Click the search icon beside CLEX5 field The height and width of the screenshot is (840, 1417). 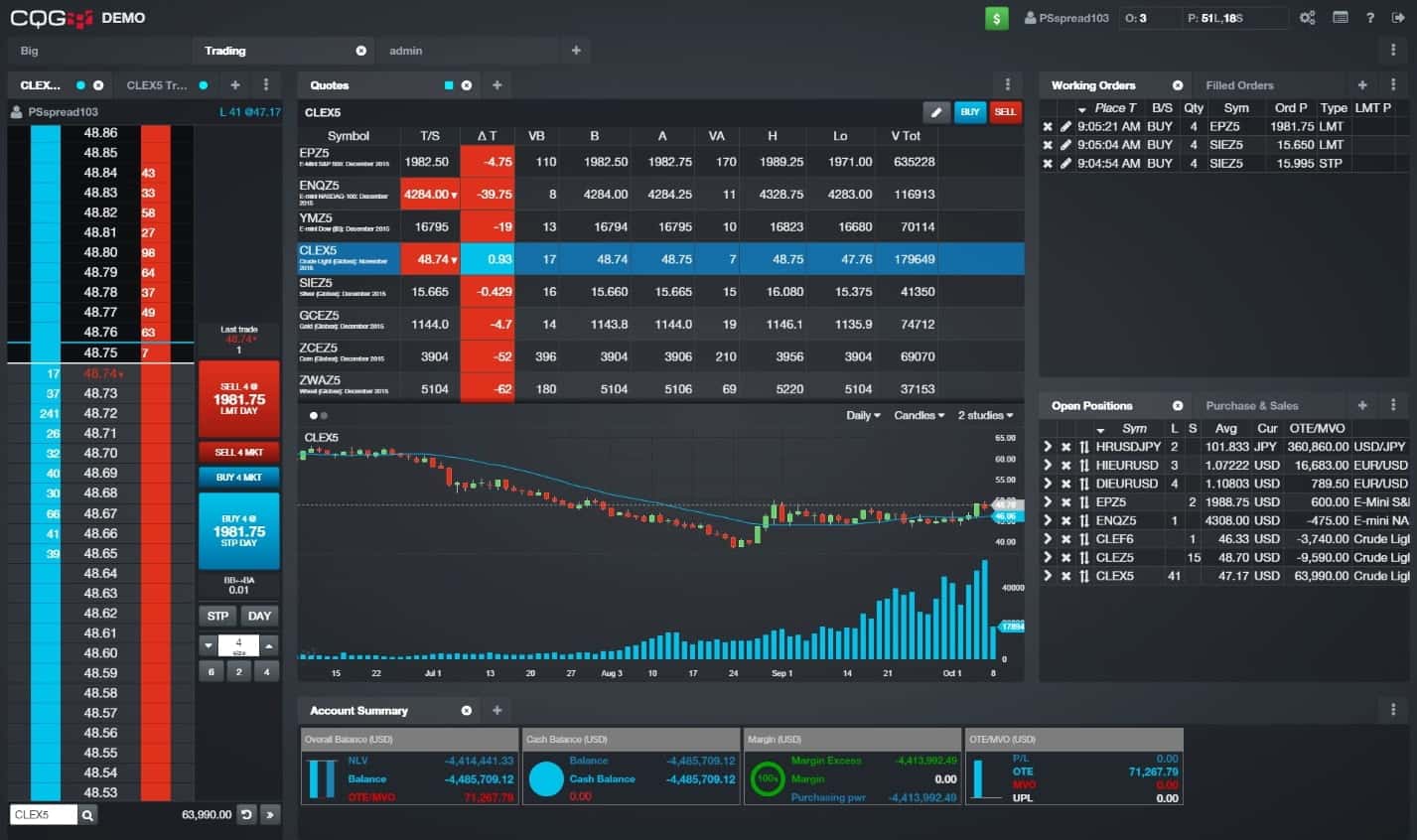pos(87,815)
